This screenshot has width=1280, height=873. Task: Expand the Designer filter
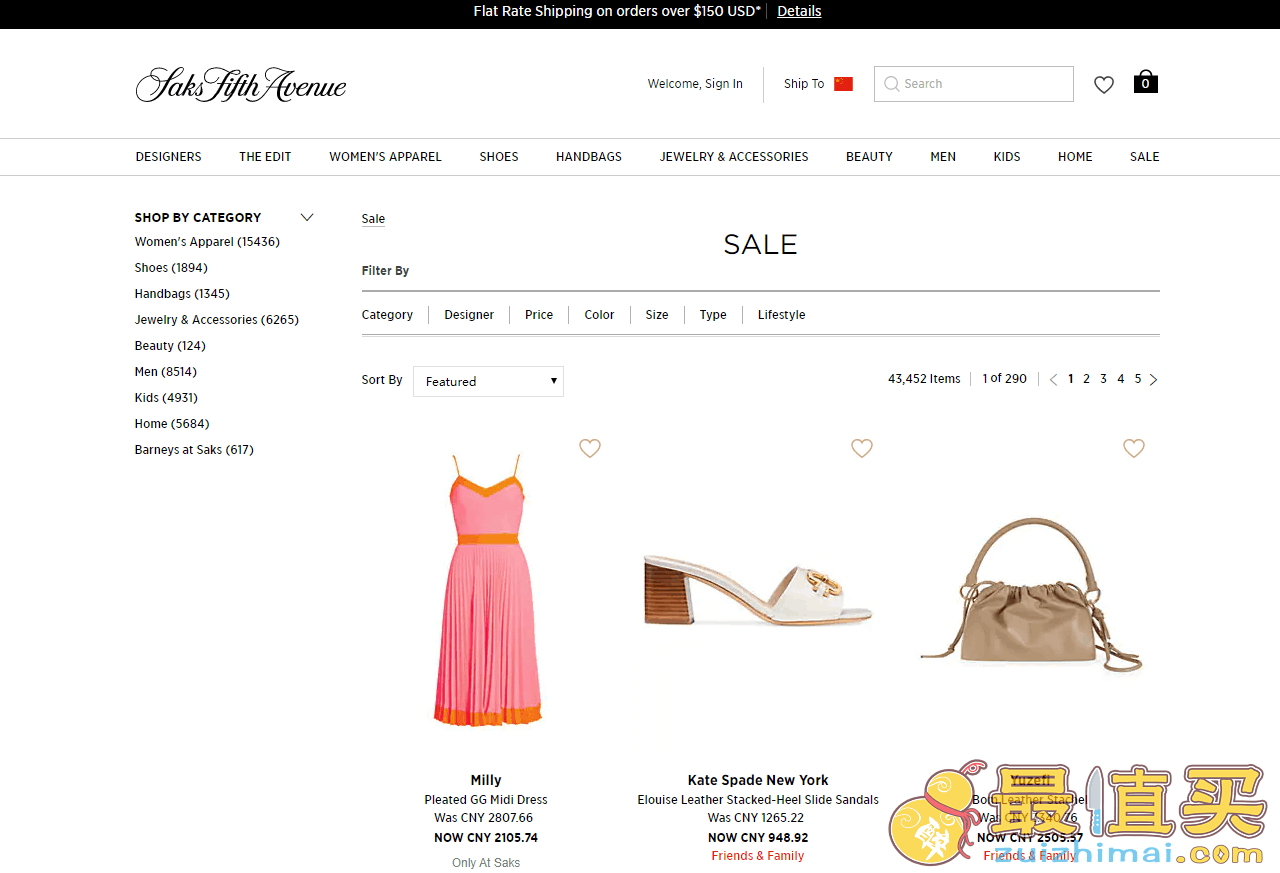[x=469, y=315]
